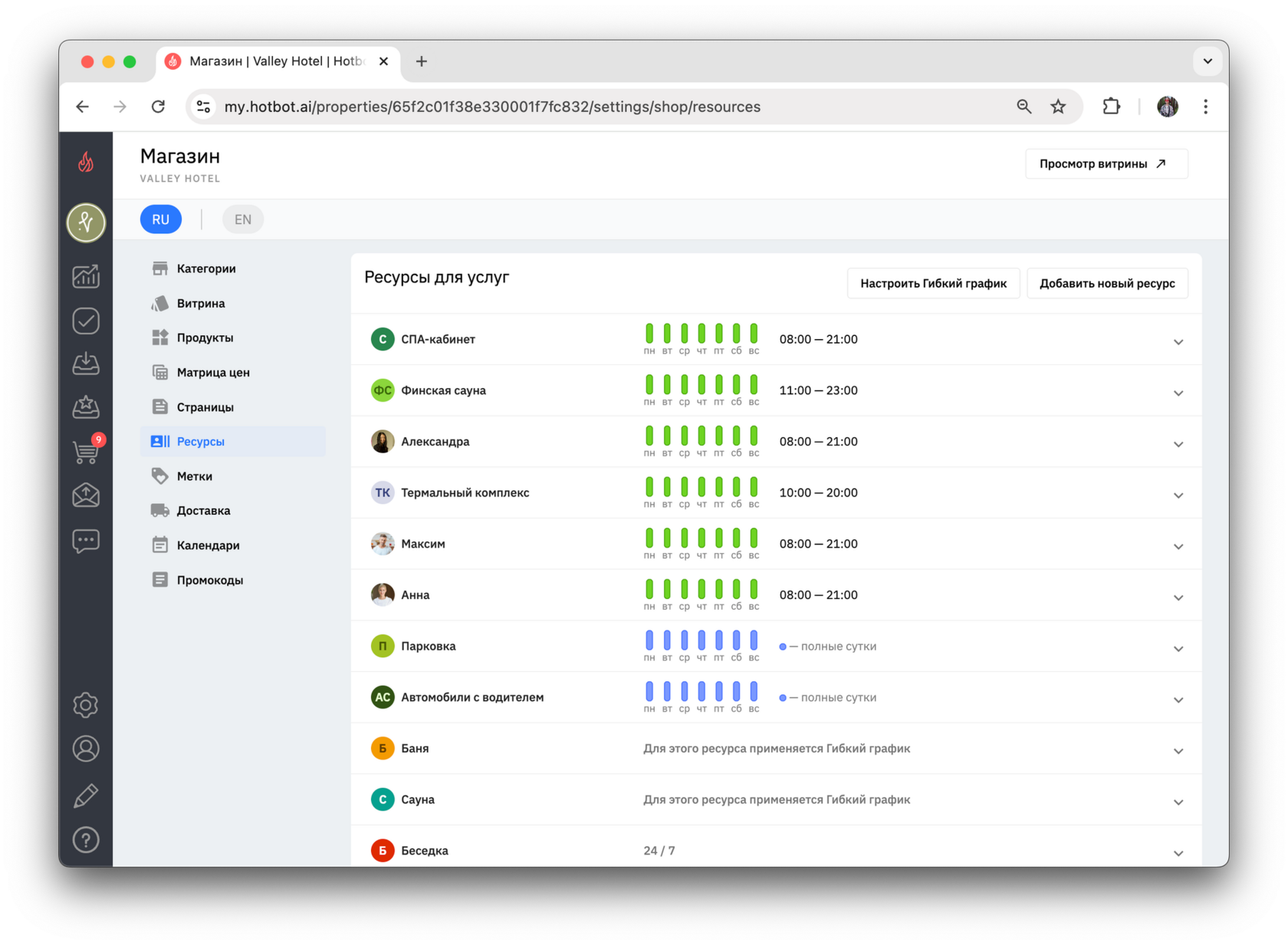Image resolution: width=1288 pixels, height=945 pixels.
Task: Expand Сауна resource row chevron
Action: (1178, 802)
